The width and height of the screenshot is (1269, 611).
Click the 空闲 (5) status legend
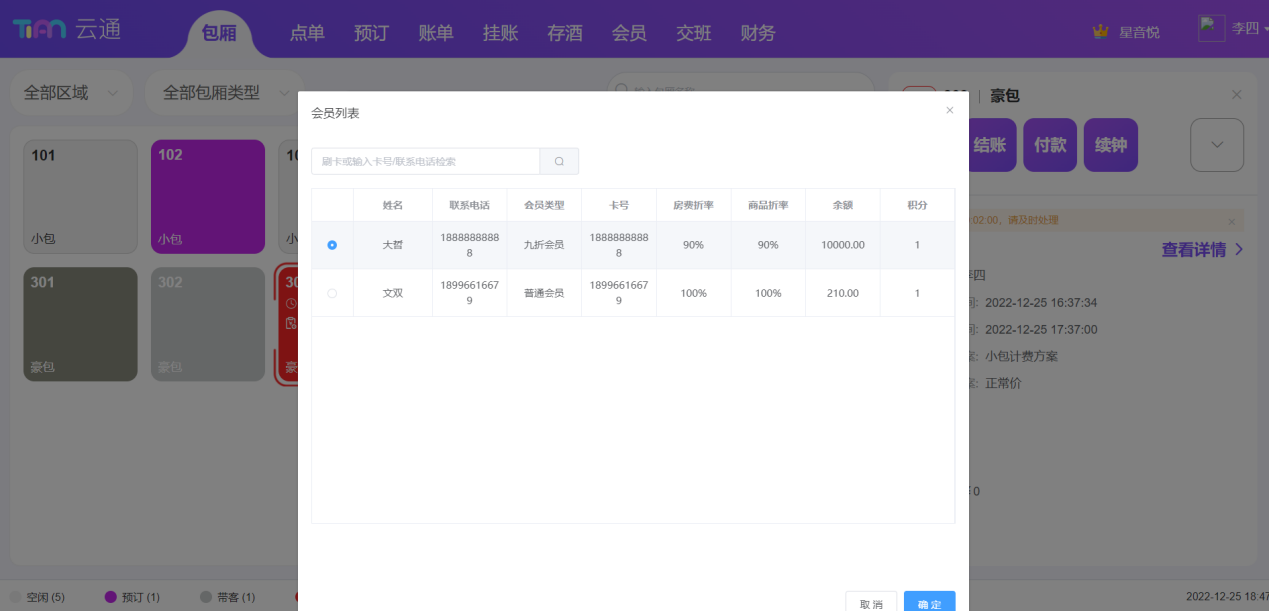37,597
